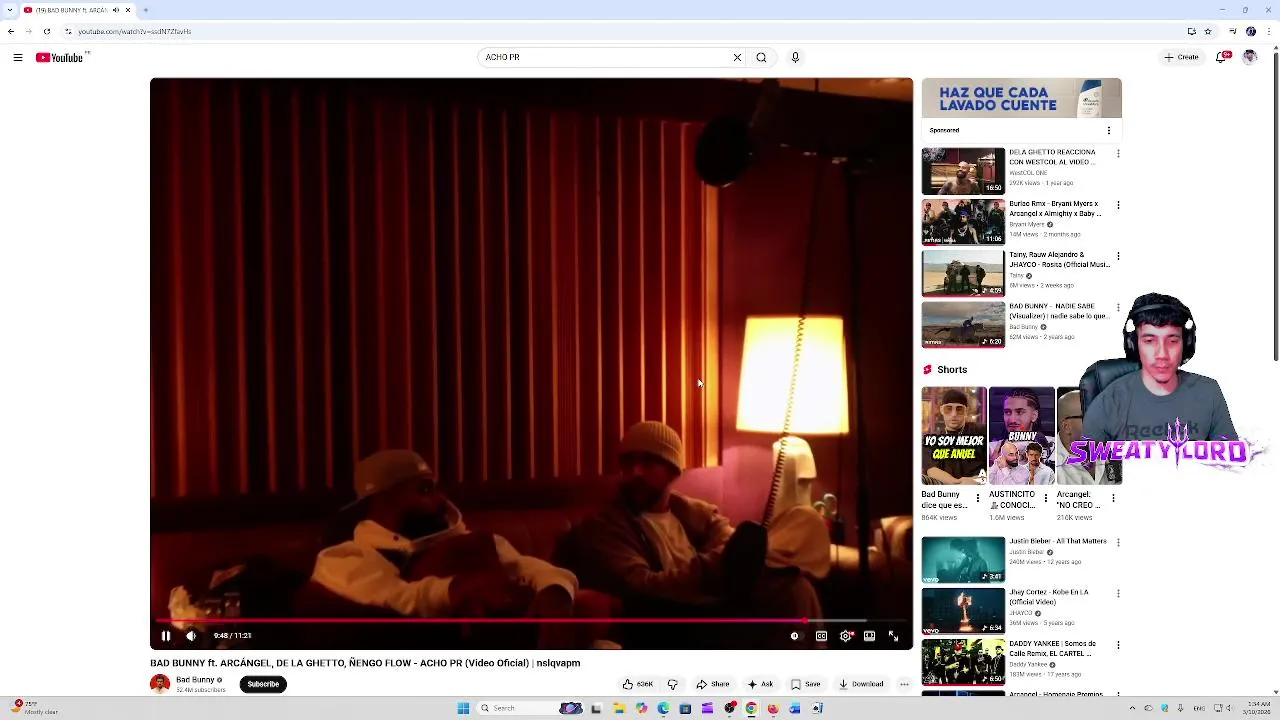The image size is (1280, 720).
Task: Clear the search box with the X
Action: pyautogui.click(x=738, y=57)
